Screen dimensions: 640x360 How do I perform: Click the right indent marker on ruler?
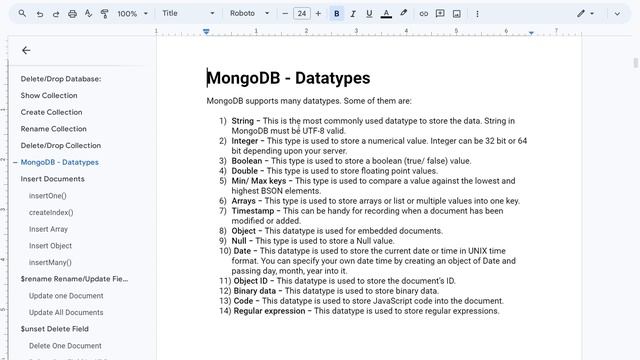click(531, 32)
